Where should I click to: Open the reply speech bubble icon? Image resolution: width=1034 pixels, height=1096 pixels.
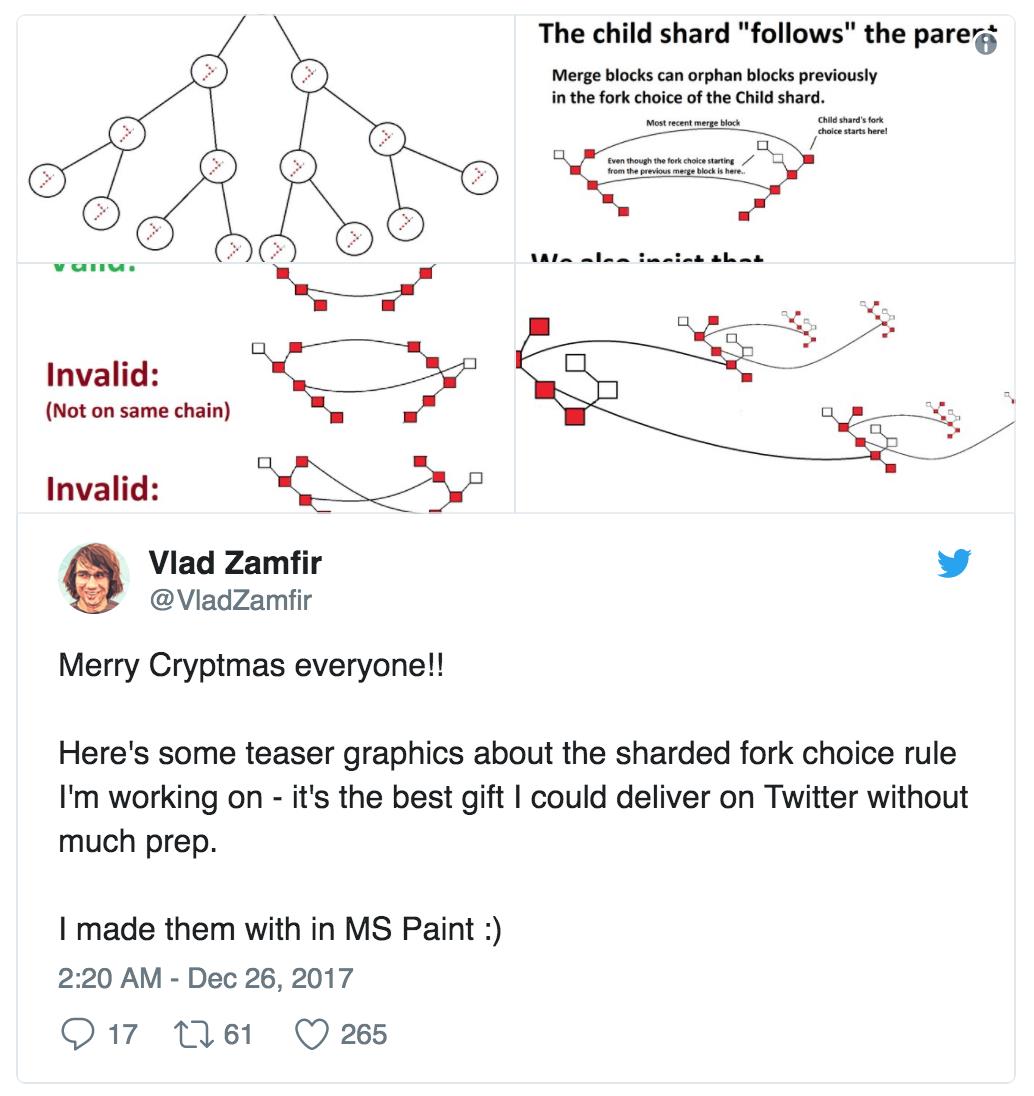point(77,1034)
